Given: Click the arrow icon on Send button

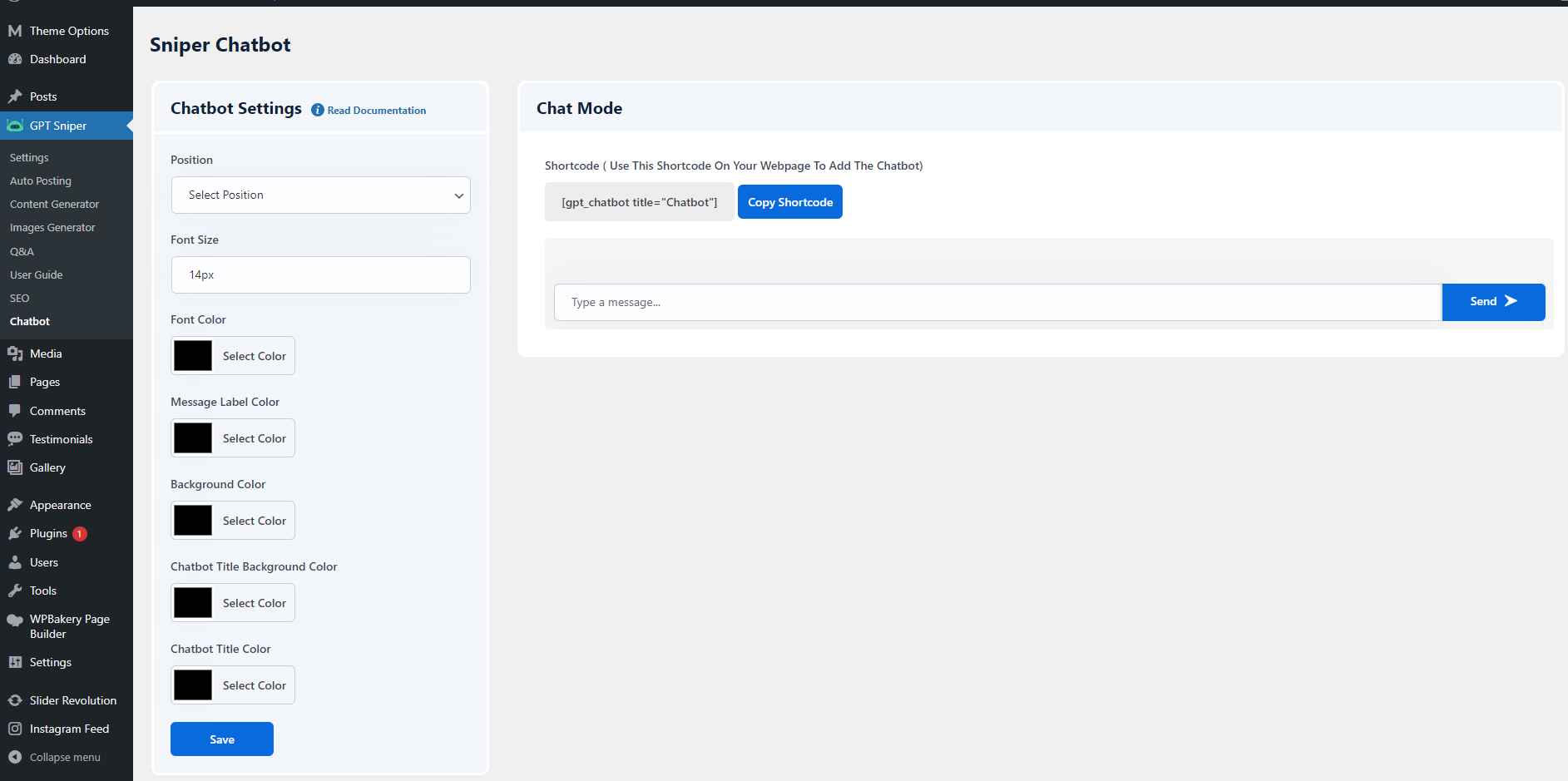Looking at the screenshot, I should click(1511, 301).
